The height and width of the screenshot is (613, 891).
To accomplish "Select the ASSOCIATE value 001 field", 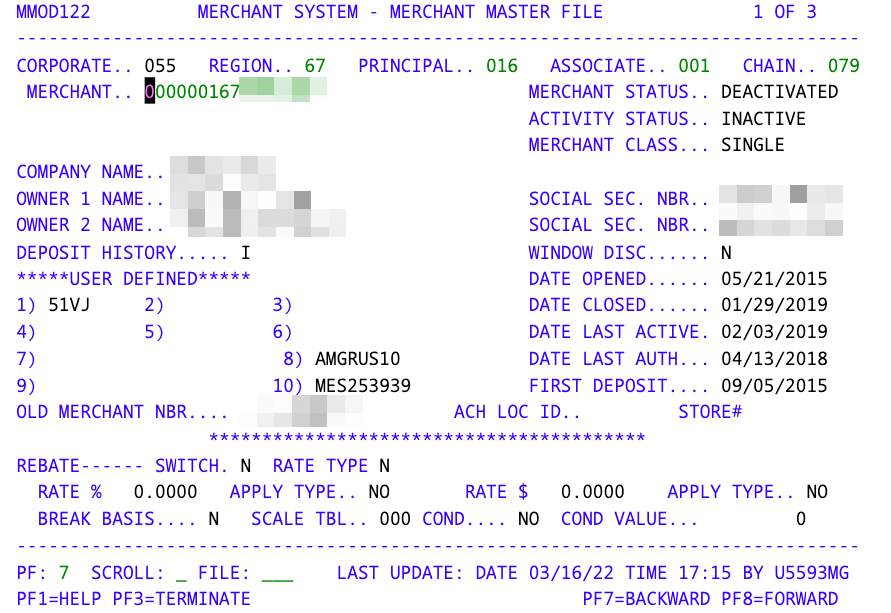I will (694, 65).
